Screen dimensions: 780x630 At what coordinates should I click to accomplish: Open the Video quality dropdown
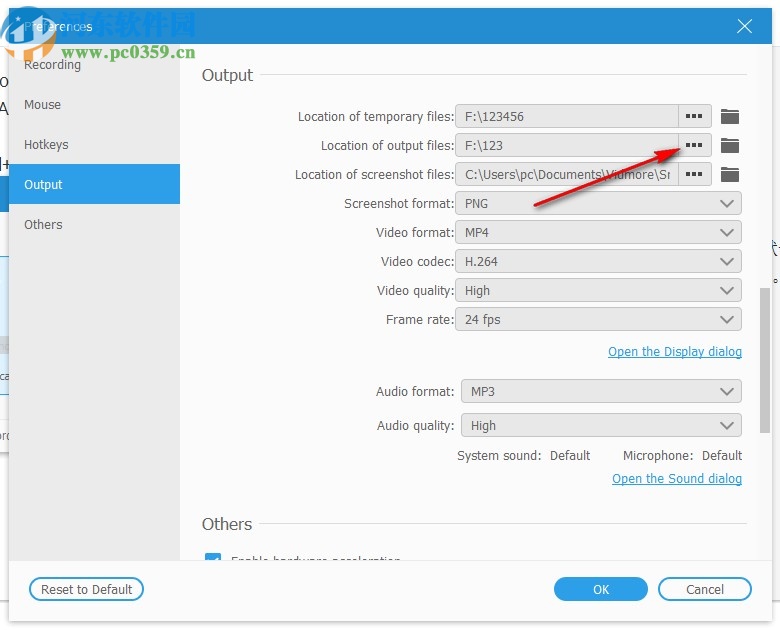coord(598,290)
